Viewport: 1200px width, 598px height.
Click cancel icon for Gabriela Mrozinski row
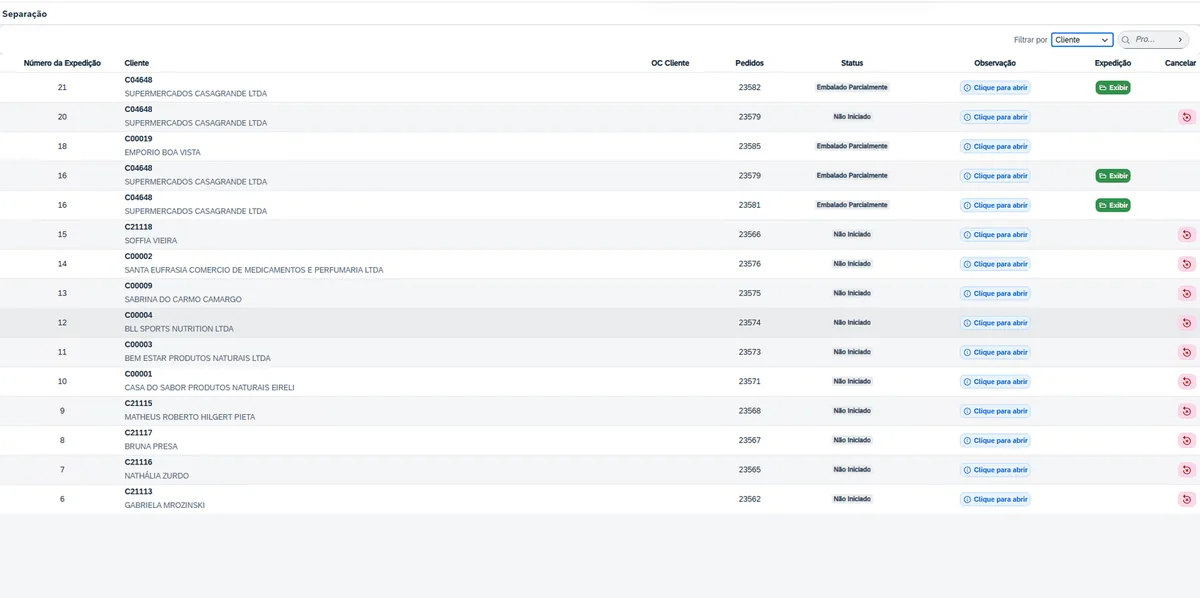1186,499
